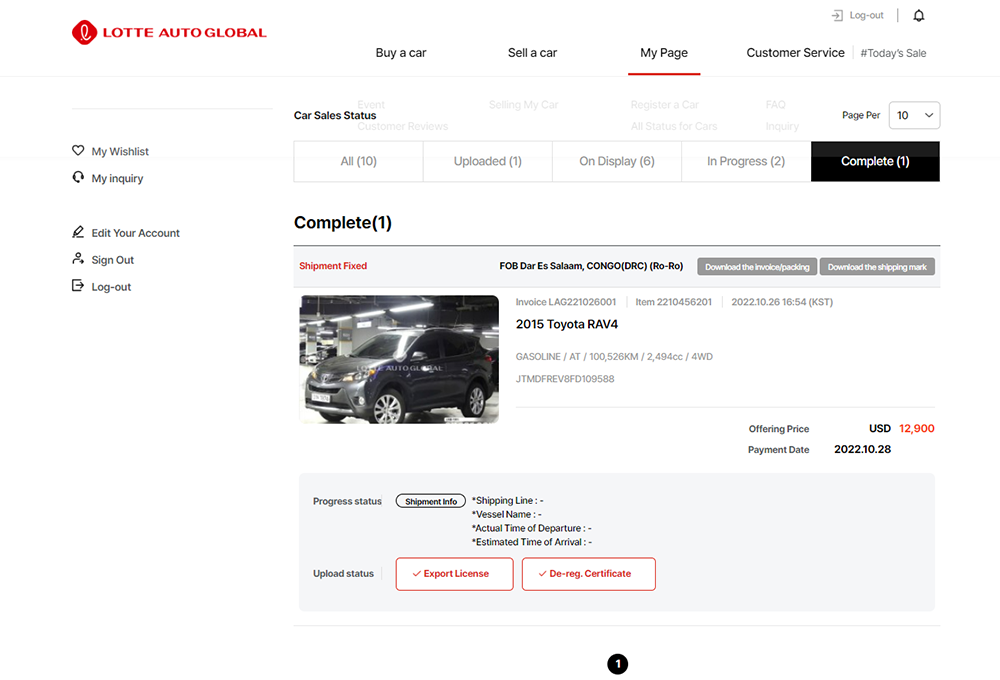Image resolution: width=1000 pixels, height=680 pixels.
Task: Click the 2022.10.26 16:54 (KST) timestamp
Action: pos(782,302)
